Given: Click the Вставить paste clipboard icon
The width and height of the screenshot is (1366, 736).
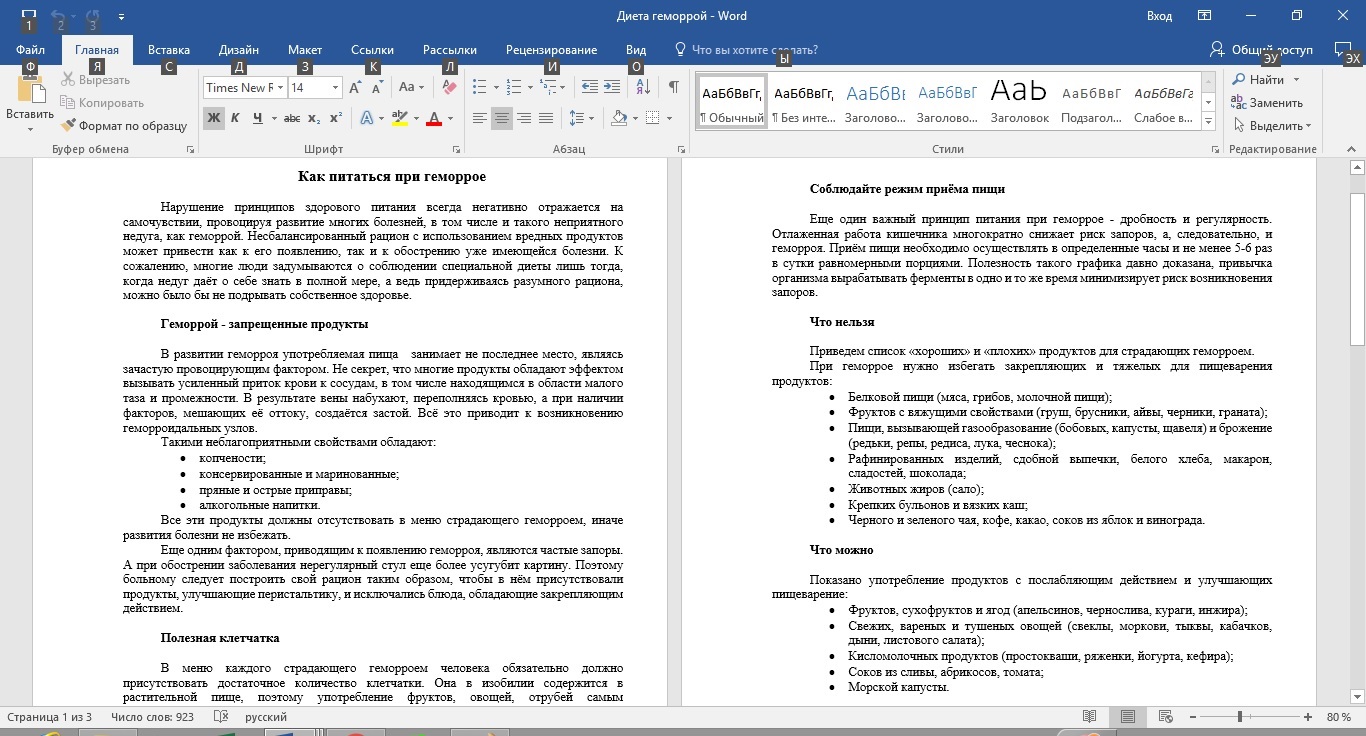Looking at the screenshot, I should (32, 91).
